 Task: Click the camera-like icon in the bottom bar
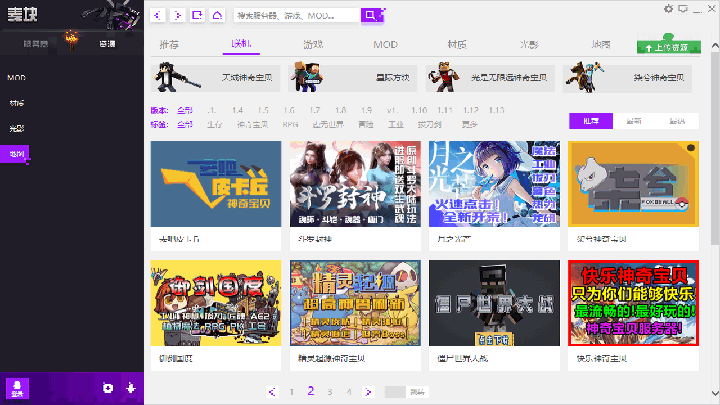(108, 388)
